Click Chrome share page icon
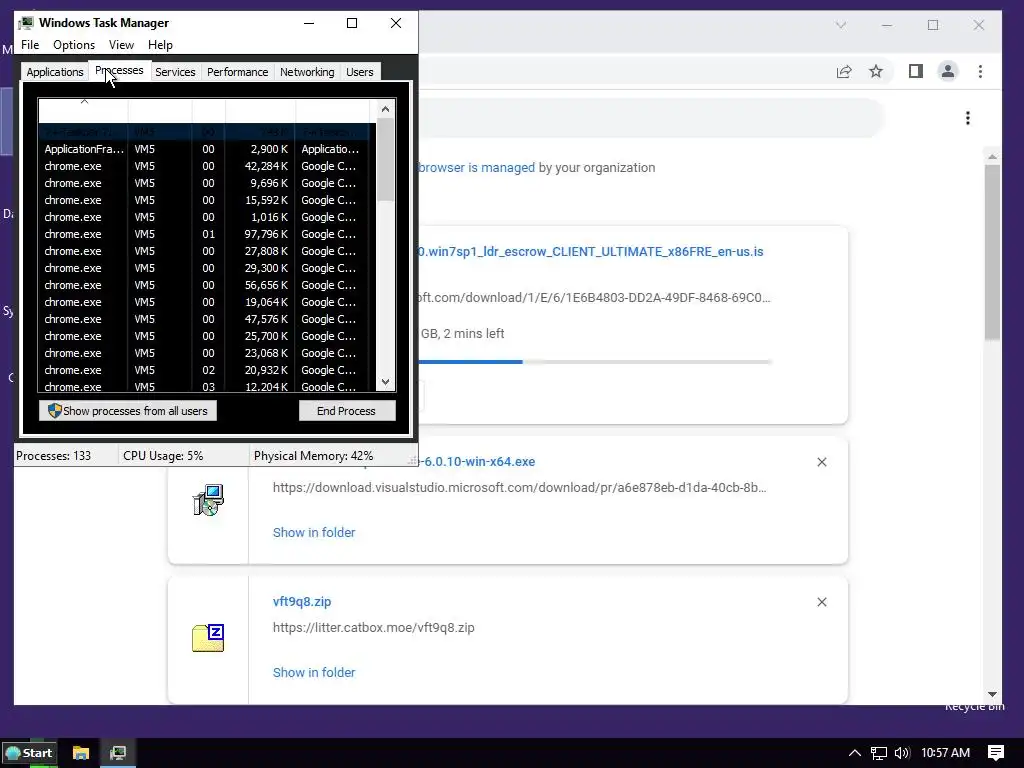The height and width of the screenshot is (768, 1024). [x=844, y=72]
